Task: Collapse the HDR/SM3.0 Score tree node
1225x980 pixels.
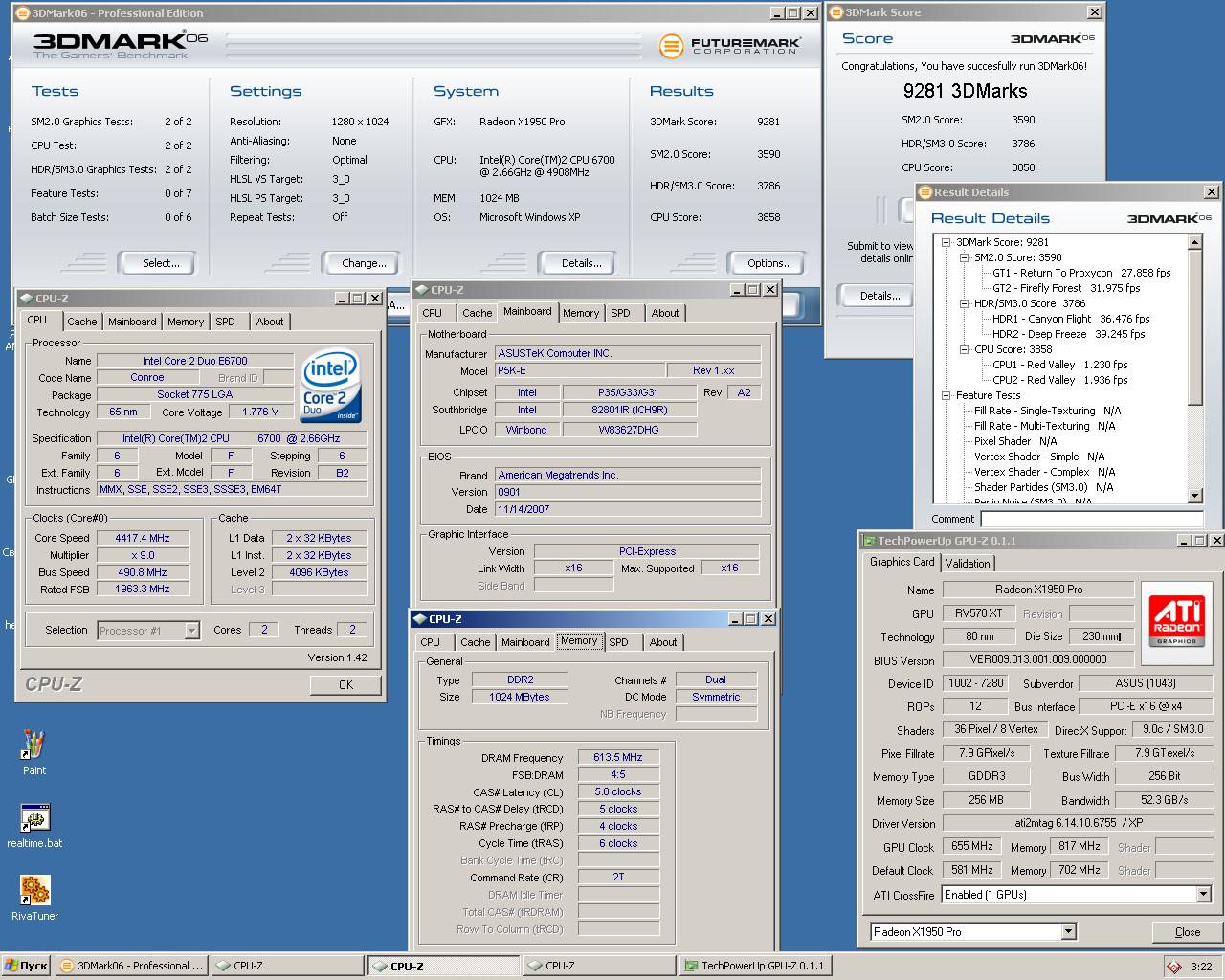Action: click(x=965, y=303)
